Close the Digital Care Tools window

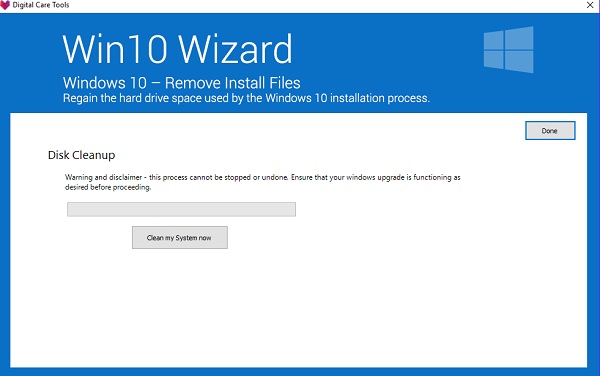[590, 5]
